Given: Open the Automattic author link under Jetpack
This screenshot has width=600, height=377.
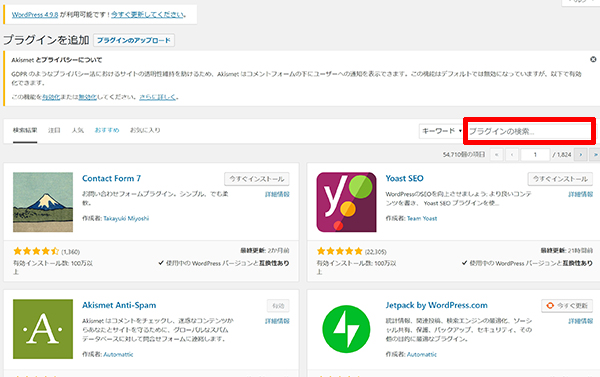Looking at the screenshot, I should click(422, 354).
